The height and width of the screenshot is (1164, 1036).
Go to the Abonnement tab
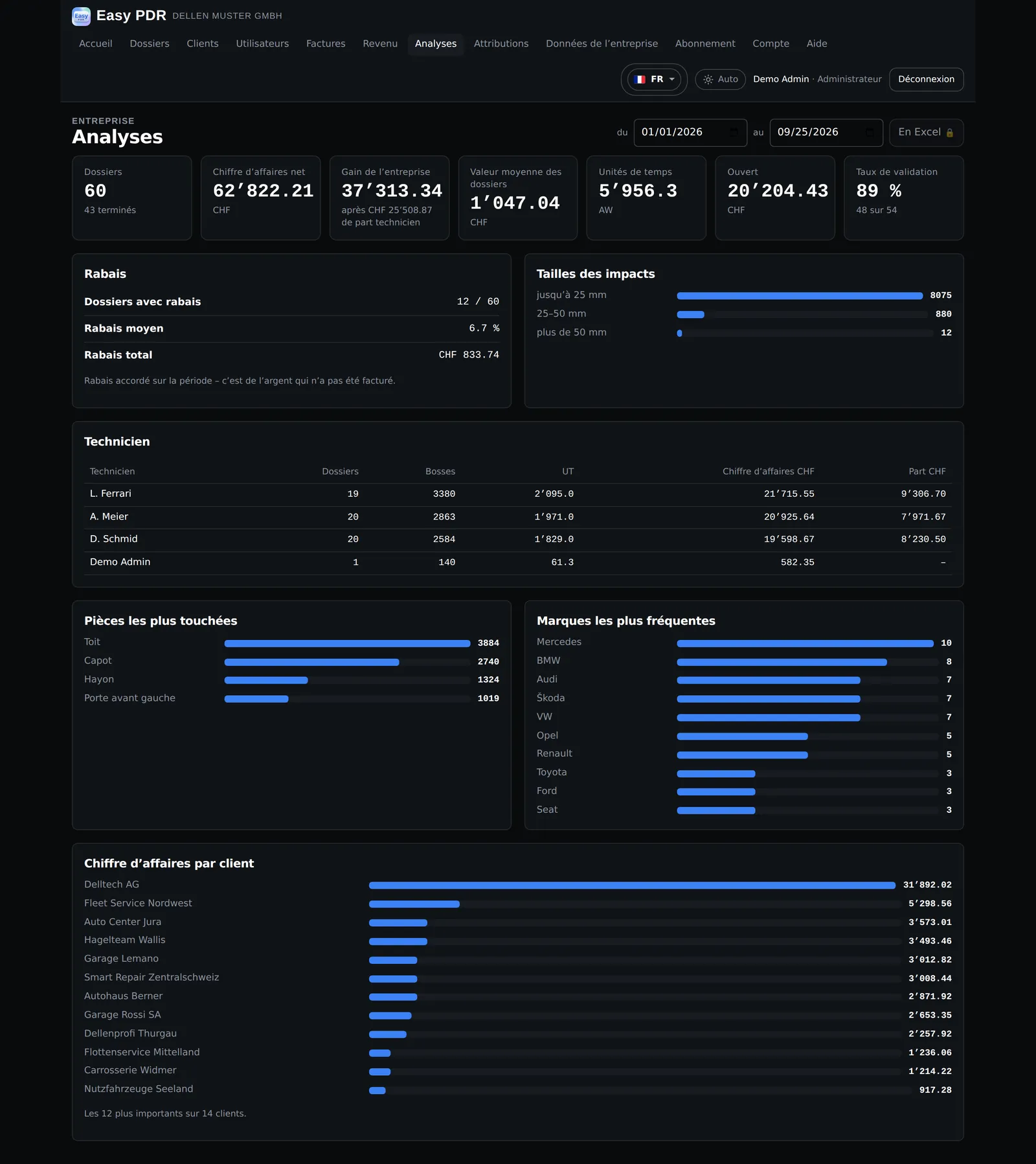705,43
